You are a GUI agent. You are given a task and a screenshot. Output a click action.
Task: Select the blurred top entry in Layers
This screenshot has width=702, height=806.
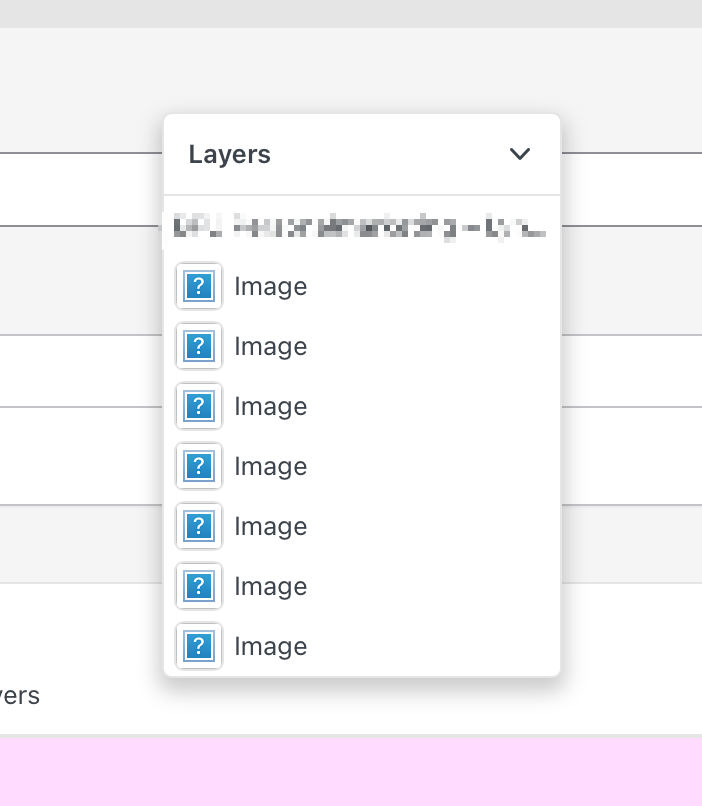pyautogui.click(x=360, y=227)
